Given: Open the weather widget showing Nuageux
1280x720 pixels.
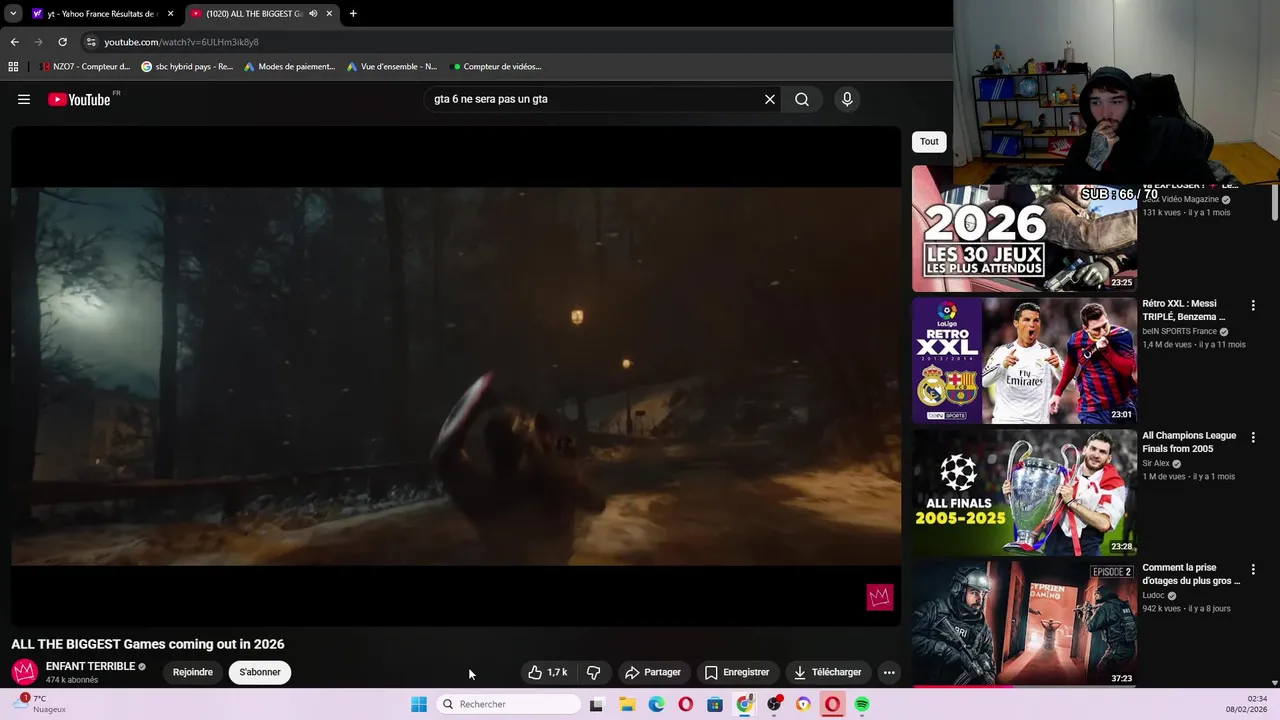Looking at the screenshot, I should point(40,704).
